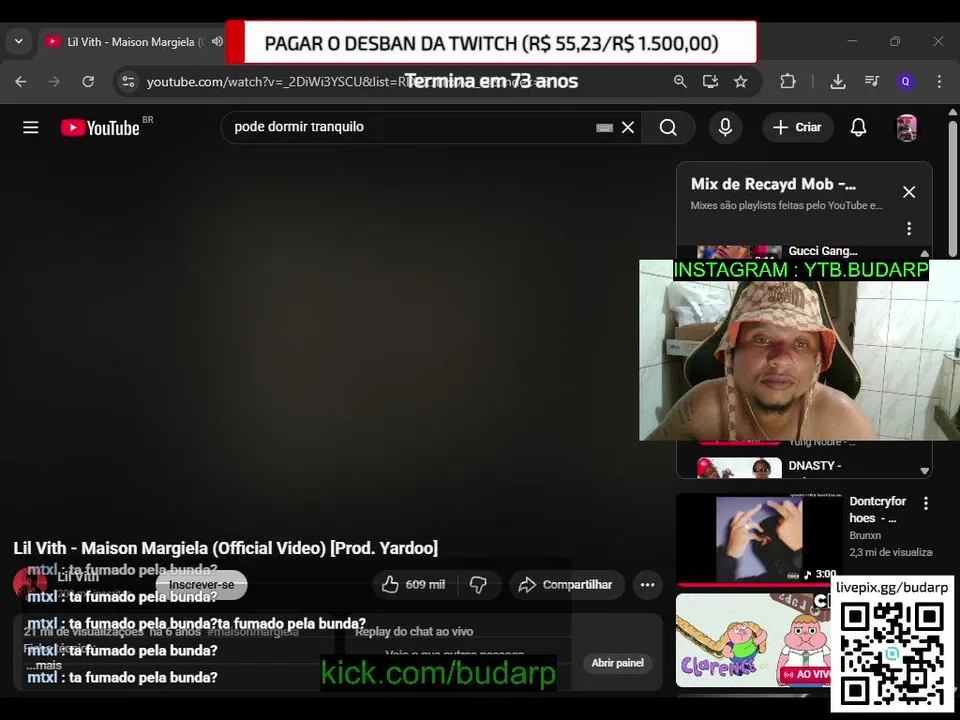Click Abrir painel for chat replay
The image size is (960, 720).
click(x=617, y=662)
